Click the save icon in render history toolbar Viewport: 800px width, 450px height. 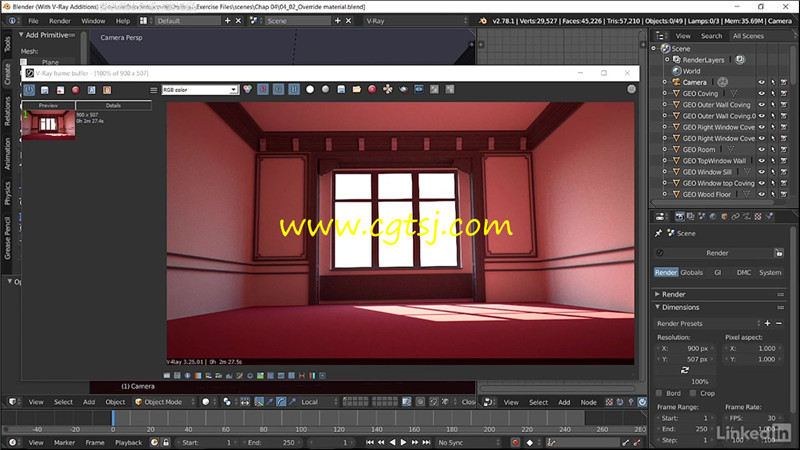45,90
